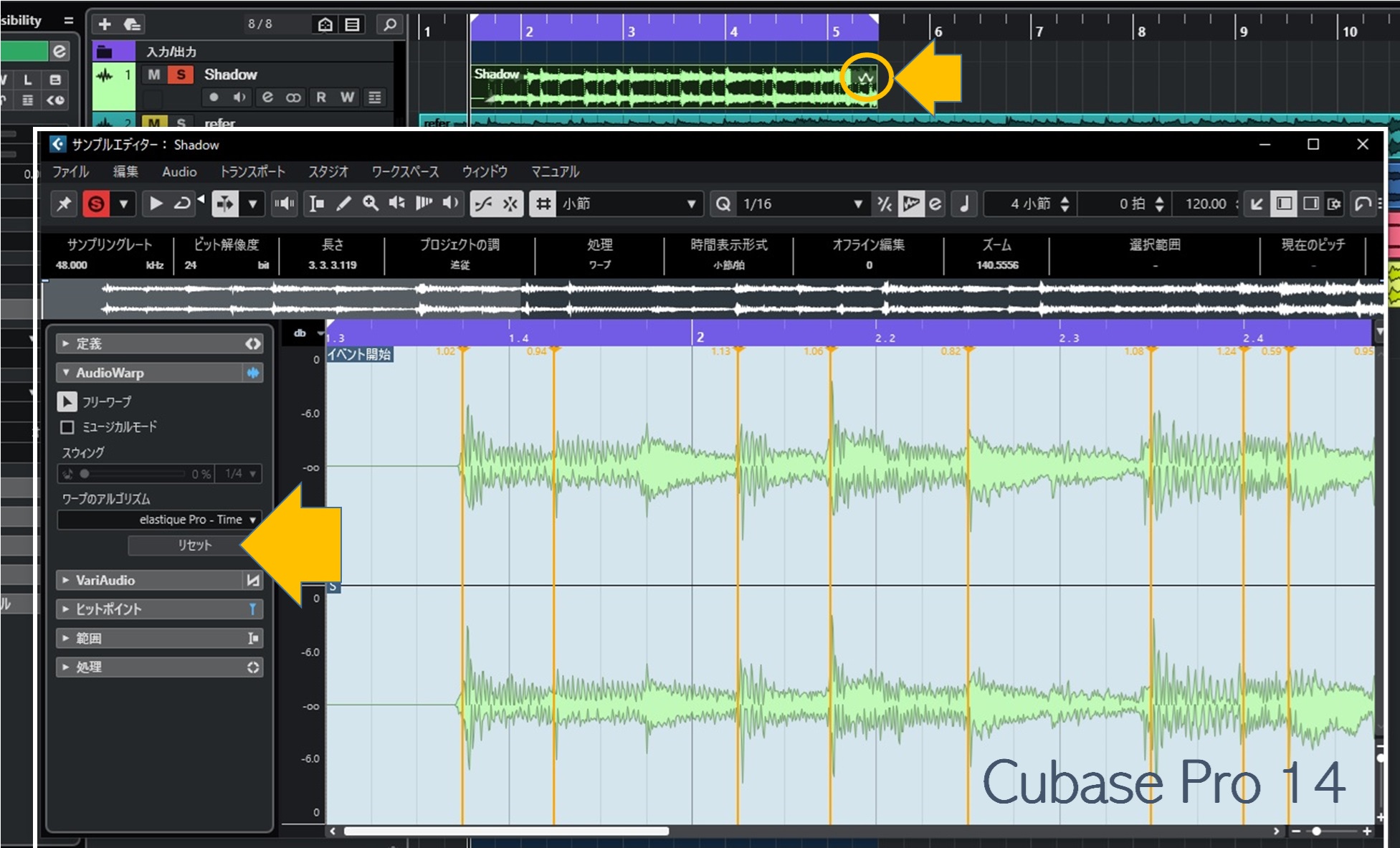Adjust the 0 拍 beats stepper arrows
This screenshot has width=1400, height=848.
(1159, 204)
